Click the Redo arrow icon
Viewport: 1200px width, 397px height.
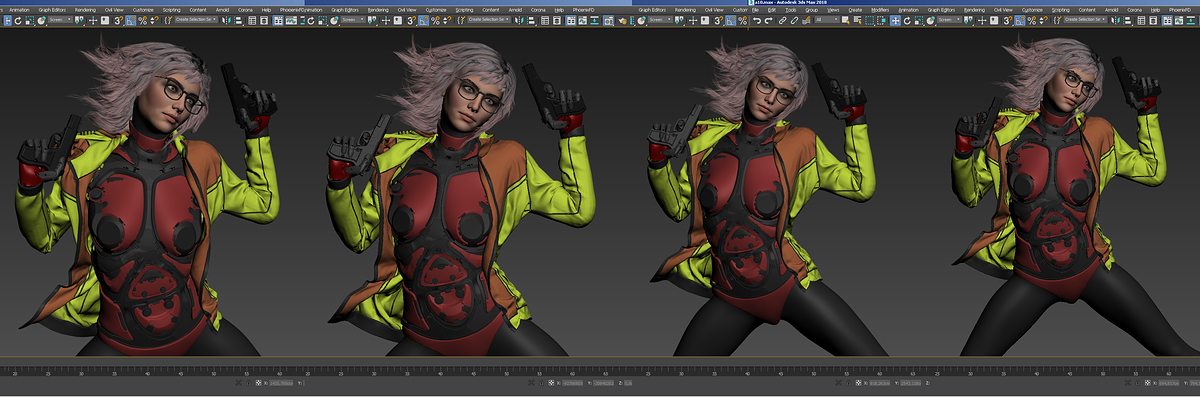click(x=768, y=20)
